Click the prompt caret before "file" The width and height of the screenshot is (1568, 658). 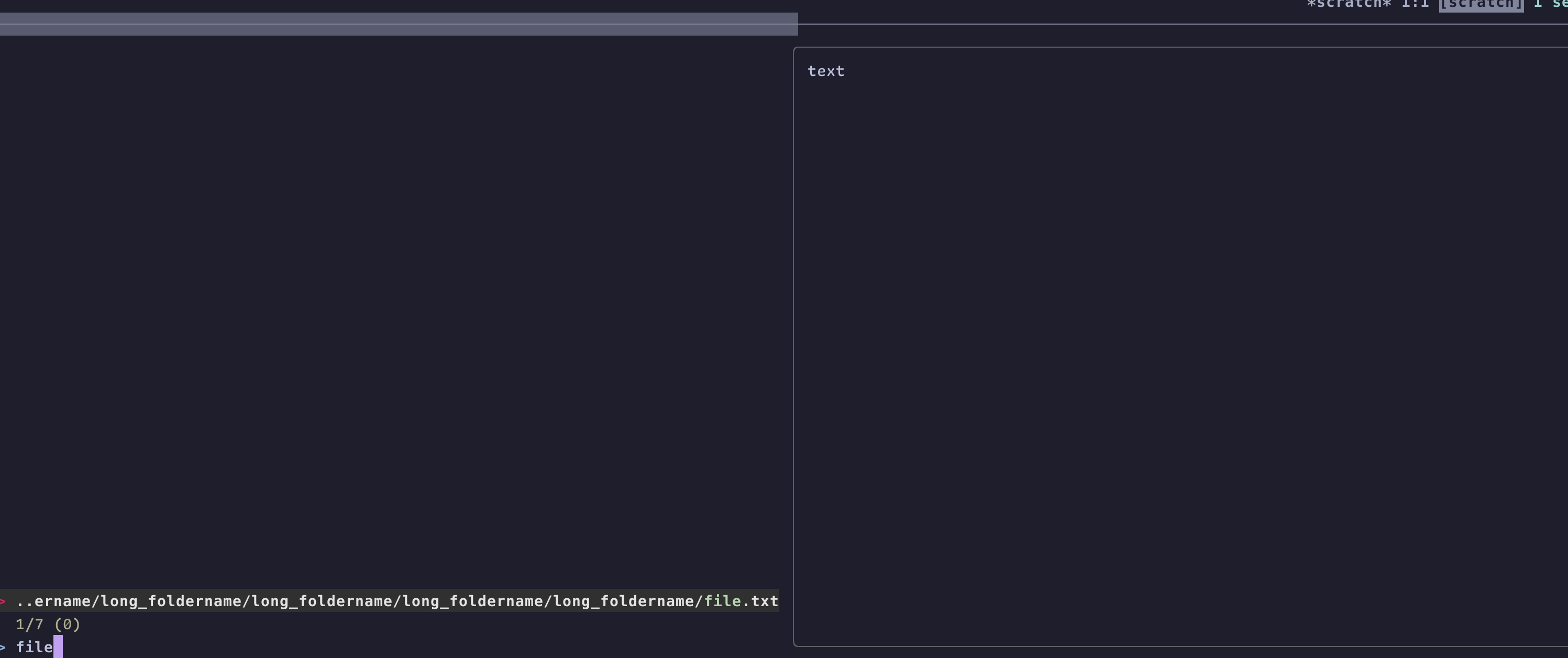click(3, 647)
